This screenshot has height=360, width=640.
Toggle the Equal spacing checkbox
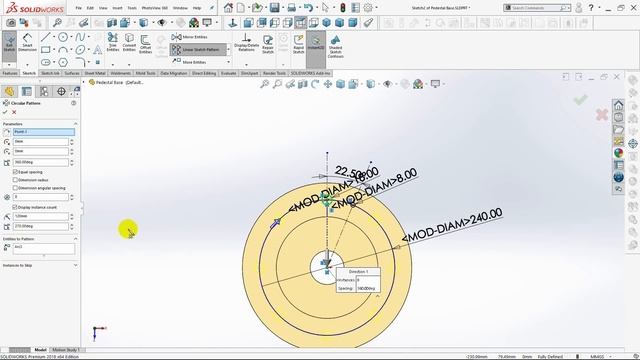tap(15, 172)
